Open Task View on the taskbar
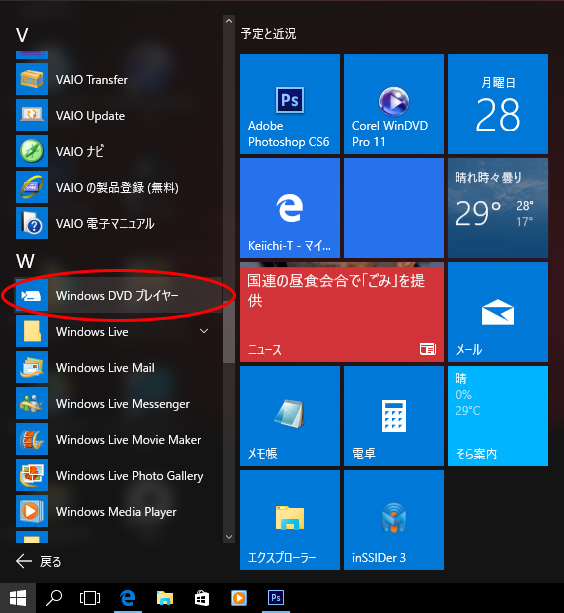The width and height of the screenshot is (564, 613). pos(90,598)
